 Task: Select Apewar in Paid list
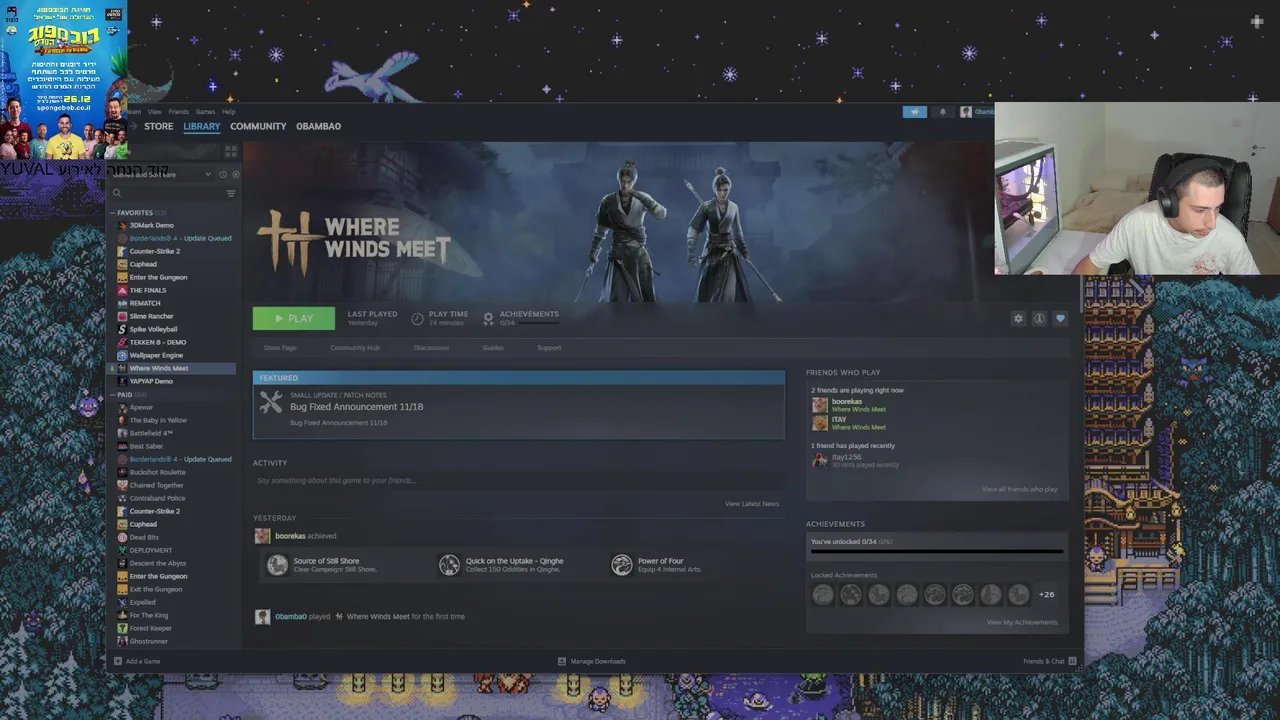tap(141, 407)
